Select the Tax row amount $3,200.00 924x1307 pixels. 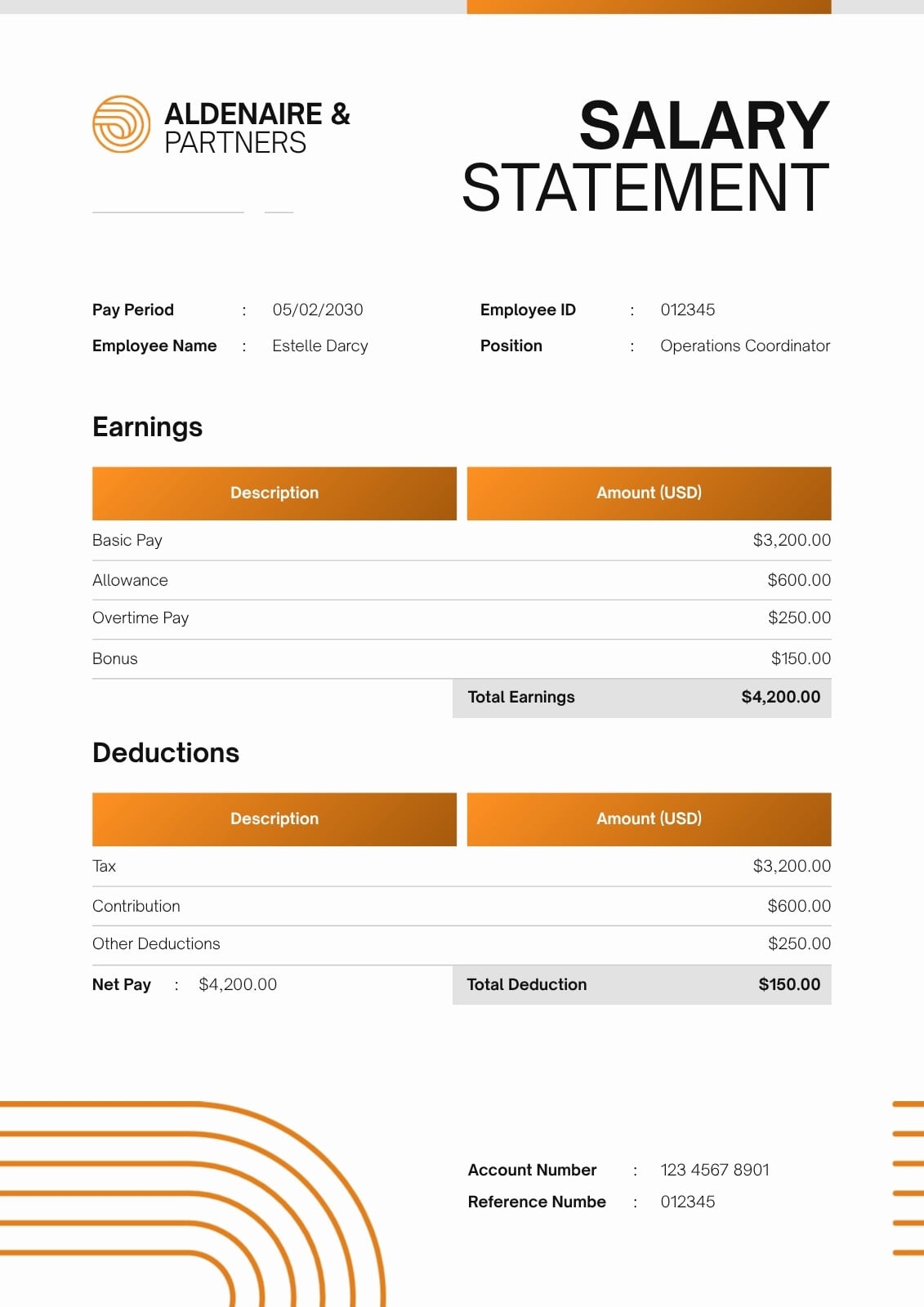coord(792,866)
